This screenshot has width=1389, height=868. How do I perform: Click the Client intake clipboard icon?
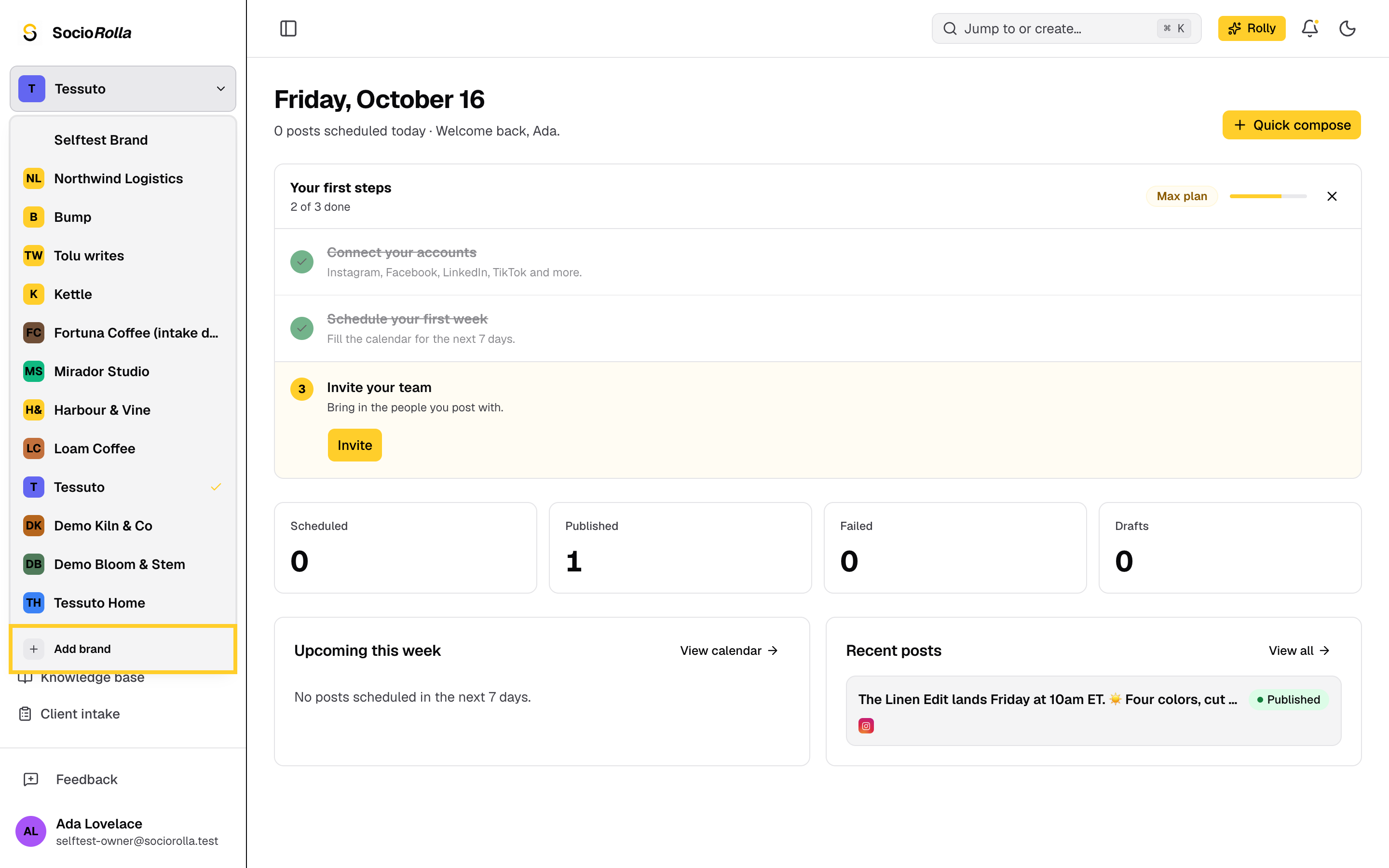25,714
